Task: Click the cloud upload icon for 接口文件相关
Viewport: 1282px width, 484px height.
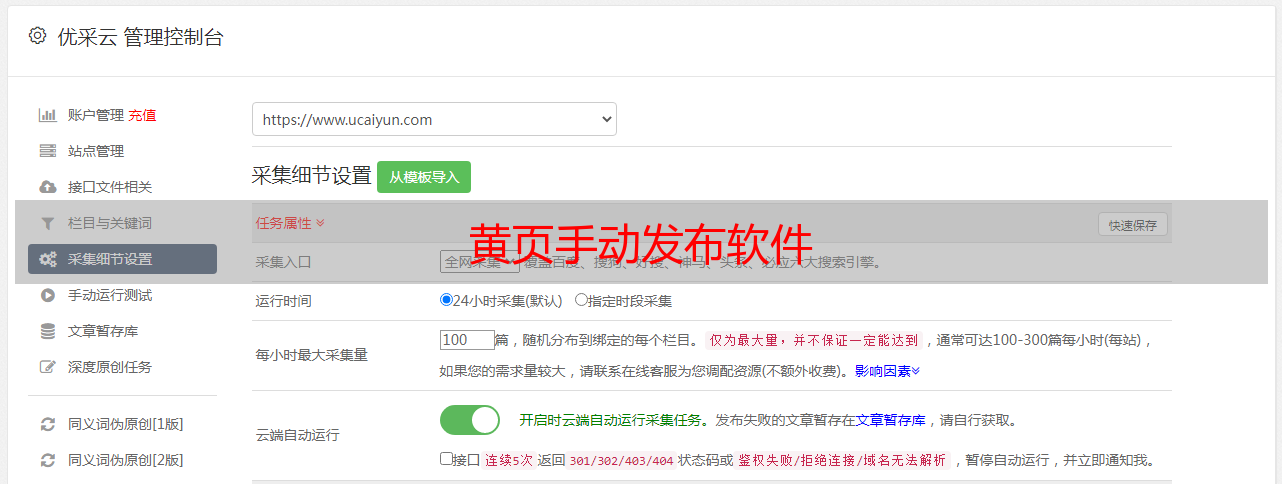Action: pos(47,187)
